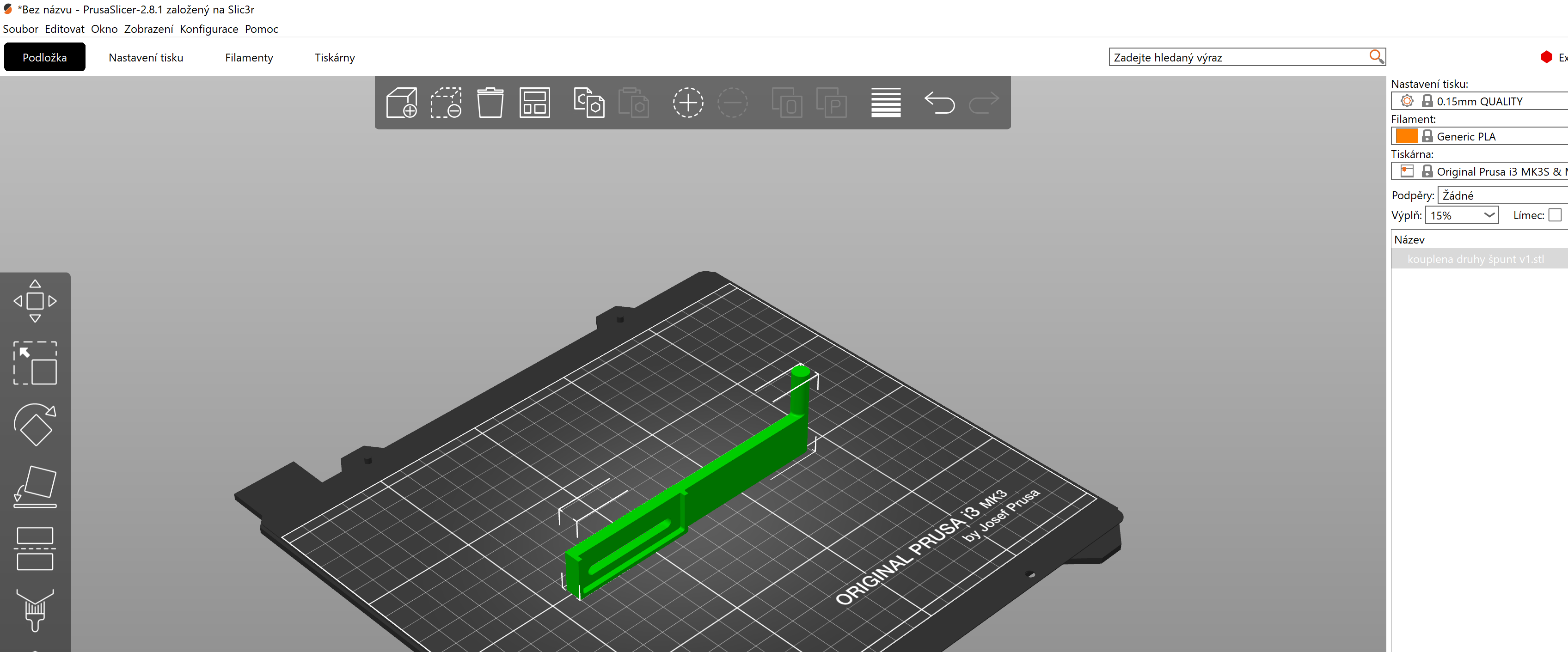Image resolution: width=1568 pixels, height=652 pixels.
Task: Switch to the Tiskárny tab
Action: [335, 57]
